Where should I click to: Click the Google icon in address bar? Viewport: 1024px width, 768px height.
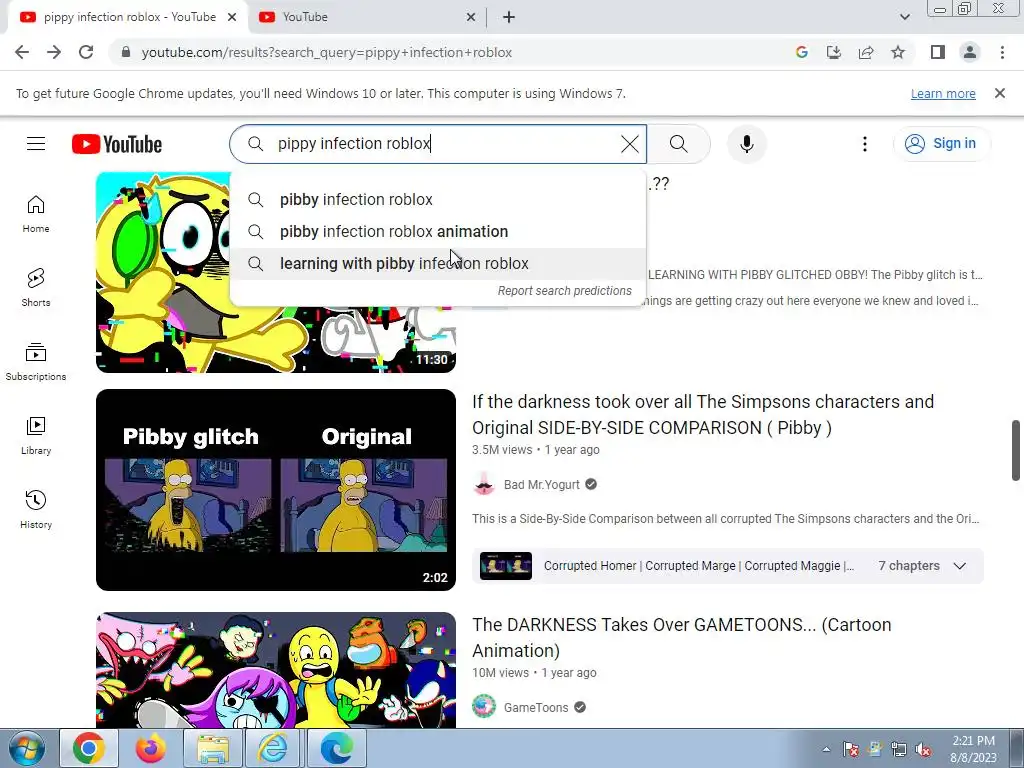point(802,52)
